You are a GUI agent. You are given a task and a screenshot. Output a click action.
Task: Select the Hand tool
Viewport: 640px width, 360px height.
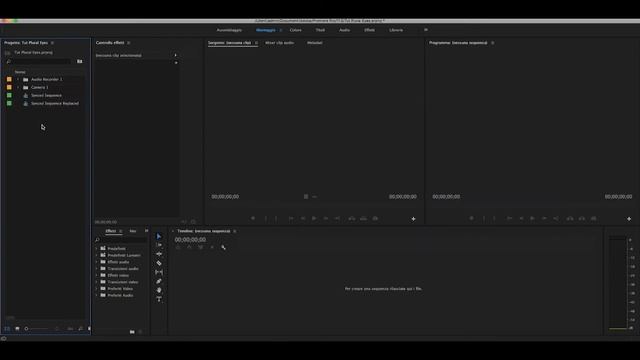point(159,290)
